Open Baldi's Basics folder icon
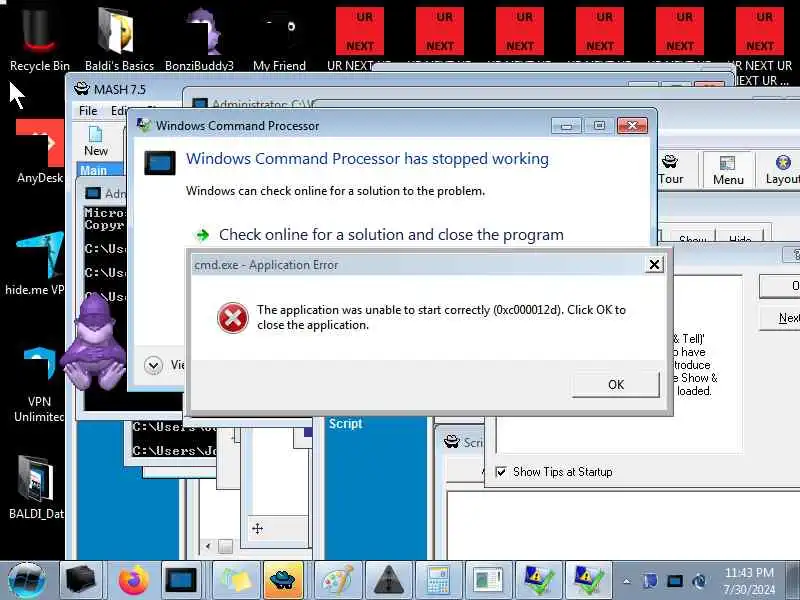 click(x=119, y=38)
